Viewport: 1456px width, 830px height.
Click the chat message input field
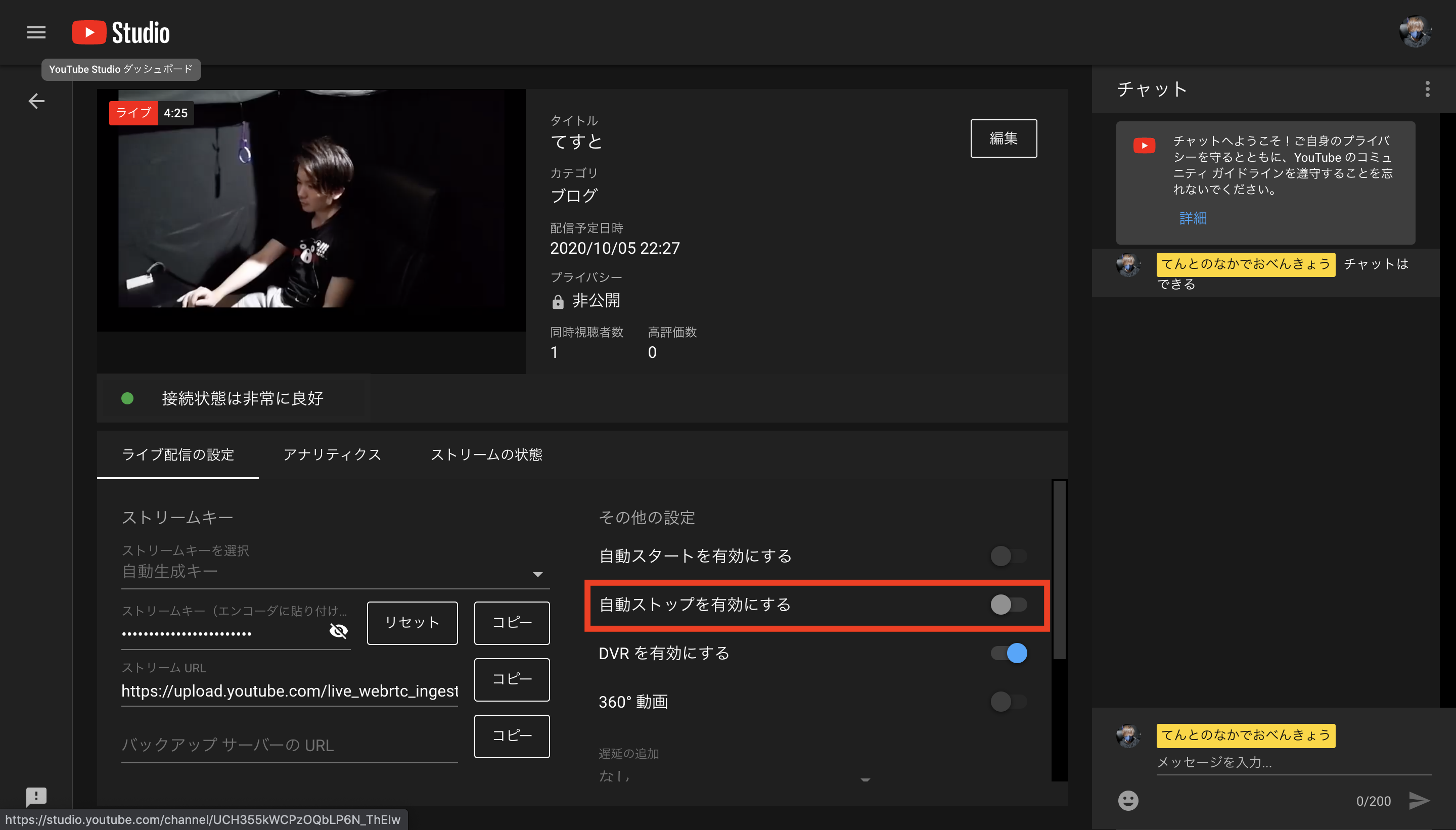pyautogui.click(x=1292, y=762)
